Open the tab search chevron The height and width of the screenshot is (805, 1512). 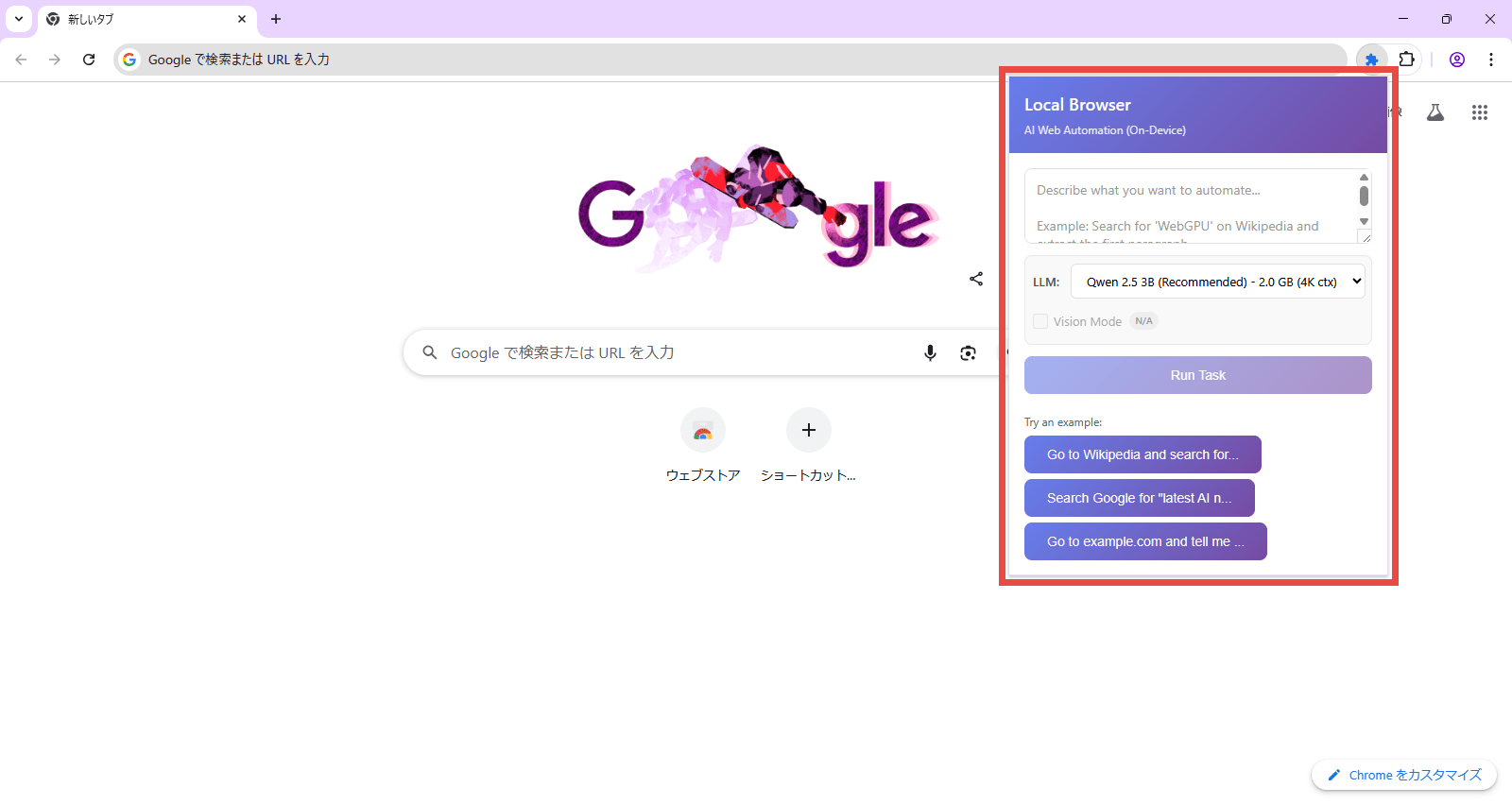point(19,19)
